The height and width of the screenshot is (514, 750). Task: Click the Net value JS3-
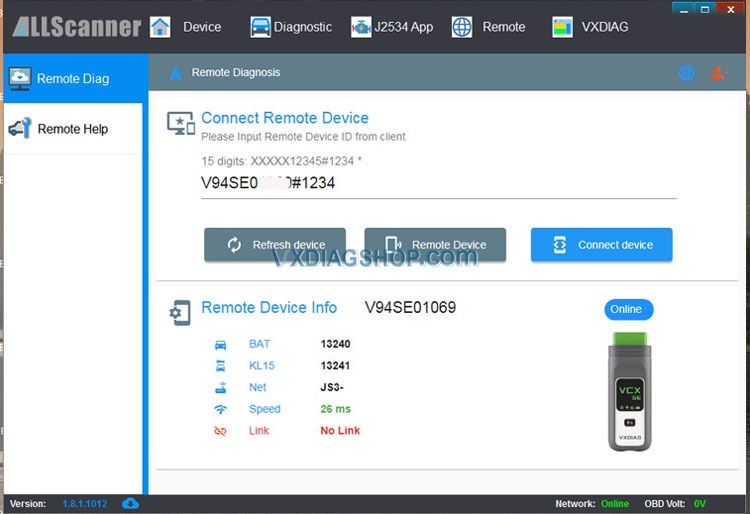click(332, 387)
